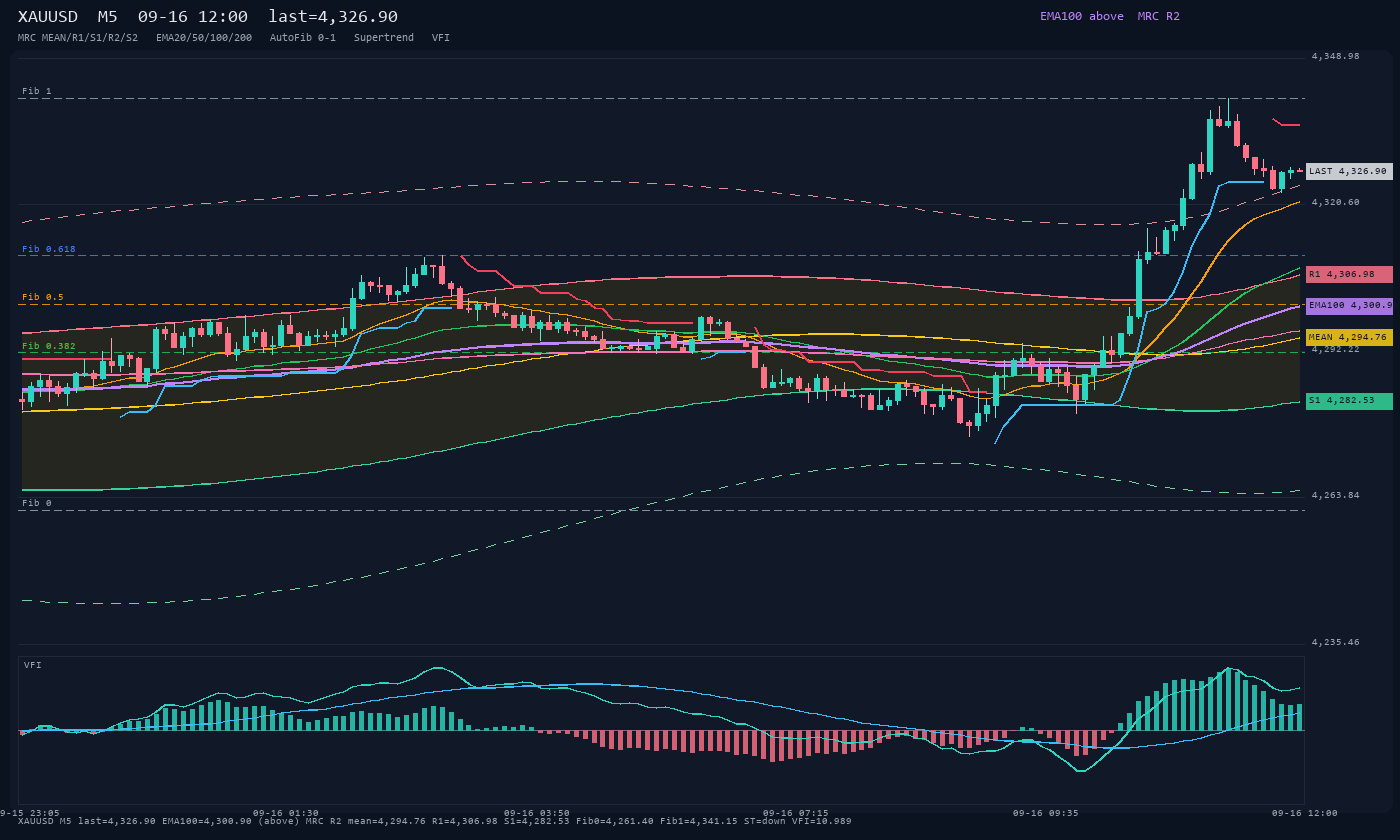The width and height of the screenshot is (1400, 840).
Task: Click "VFI" in the top indicator legend
Action: 441,38
